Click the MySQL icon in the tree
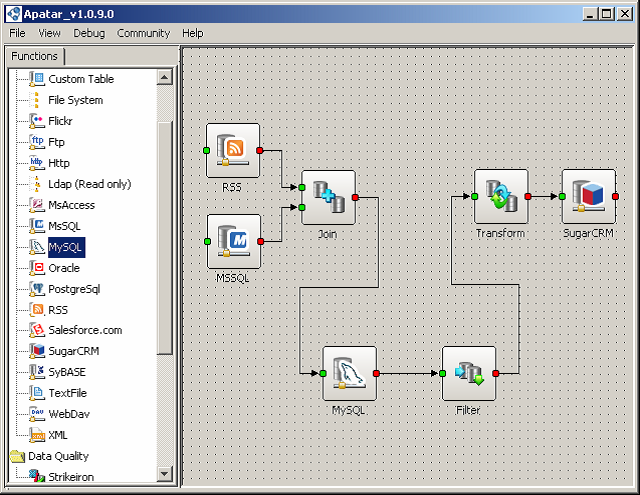The image size is (640, 495). [x=37, y=247]
